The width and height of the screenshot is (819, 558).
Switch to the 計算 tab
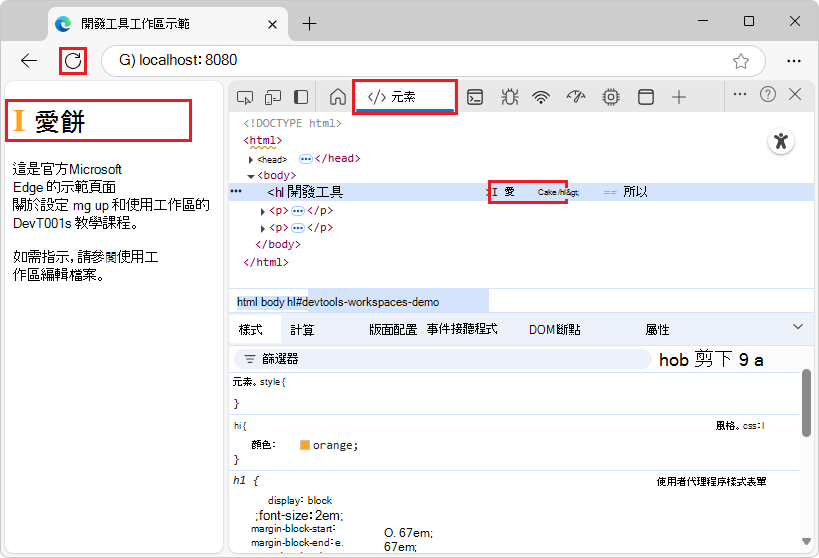pos(302,330)
